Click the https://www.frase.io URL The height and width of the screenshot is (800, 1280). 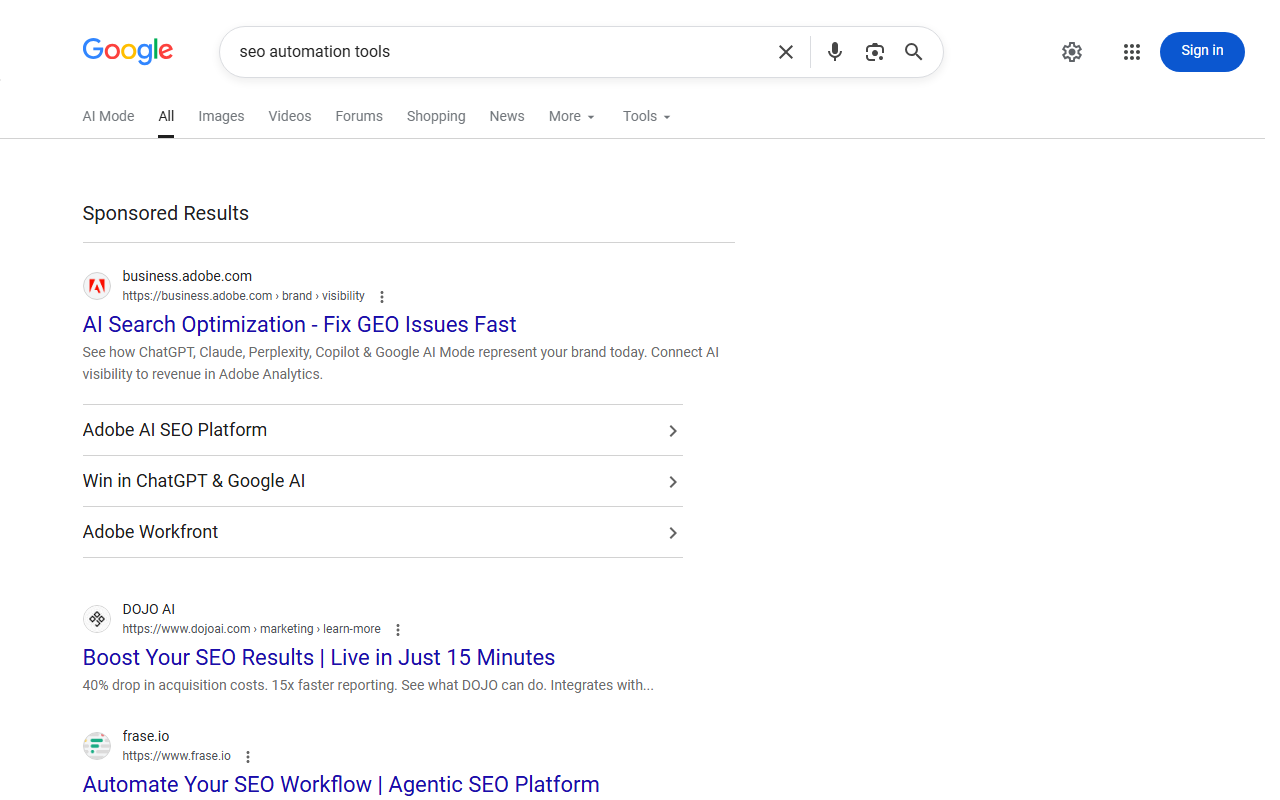pyautogui.click(x=176, y=756)
